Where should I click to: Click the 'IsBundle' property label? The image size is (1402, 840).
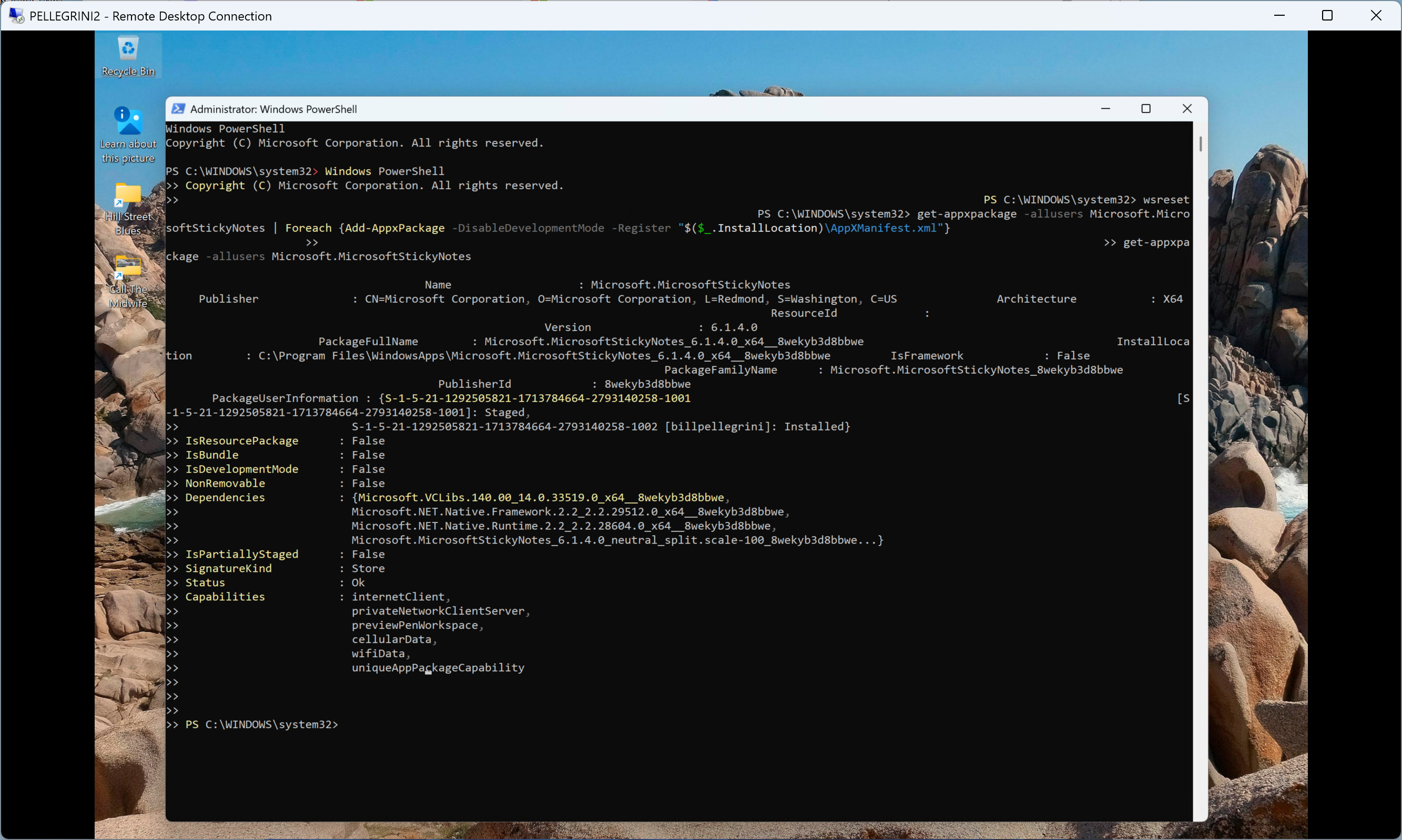click(x=212, y=454)
